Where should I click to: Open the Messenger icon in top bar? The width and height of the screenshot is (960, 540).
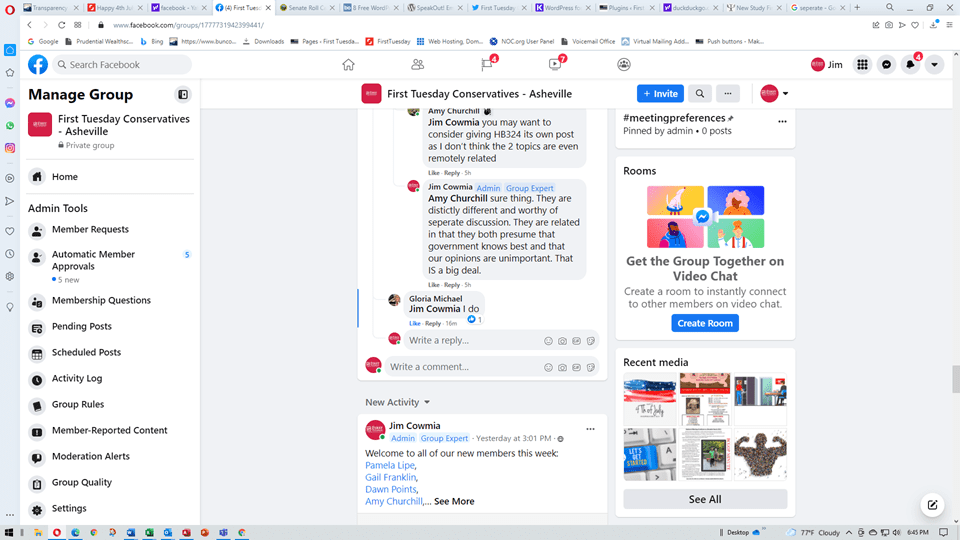tap(886, 65)
